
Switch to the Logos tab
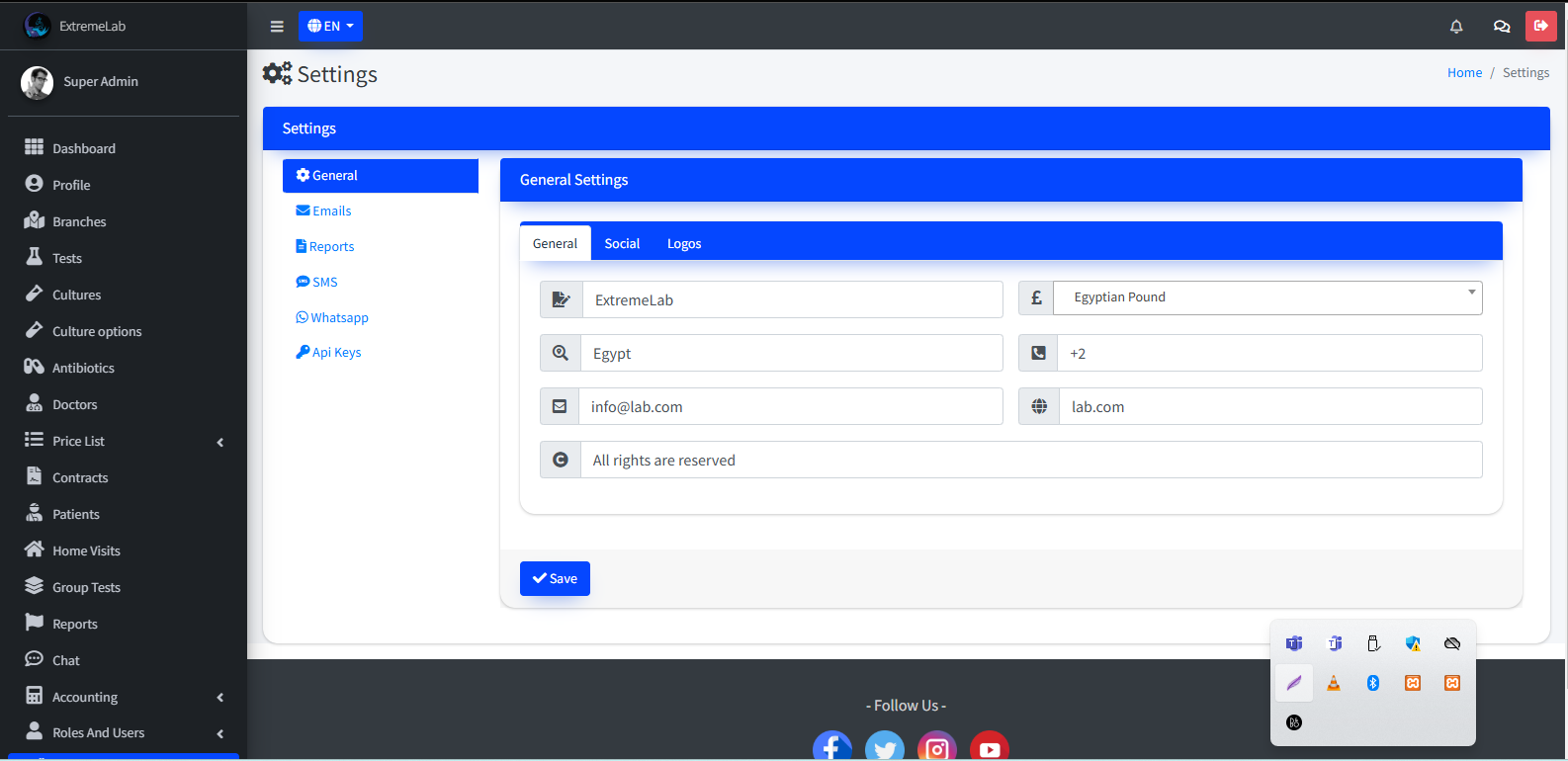pyautogui.click(x=684, y=243)
